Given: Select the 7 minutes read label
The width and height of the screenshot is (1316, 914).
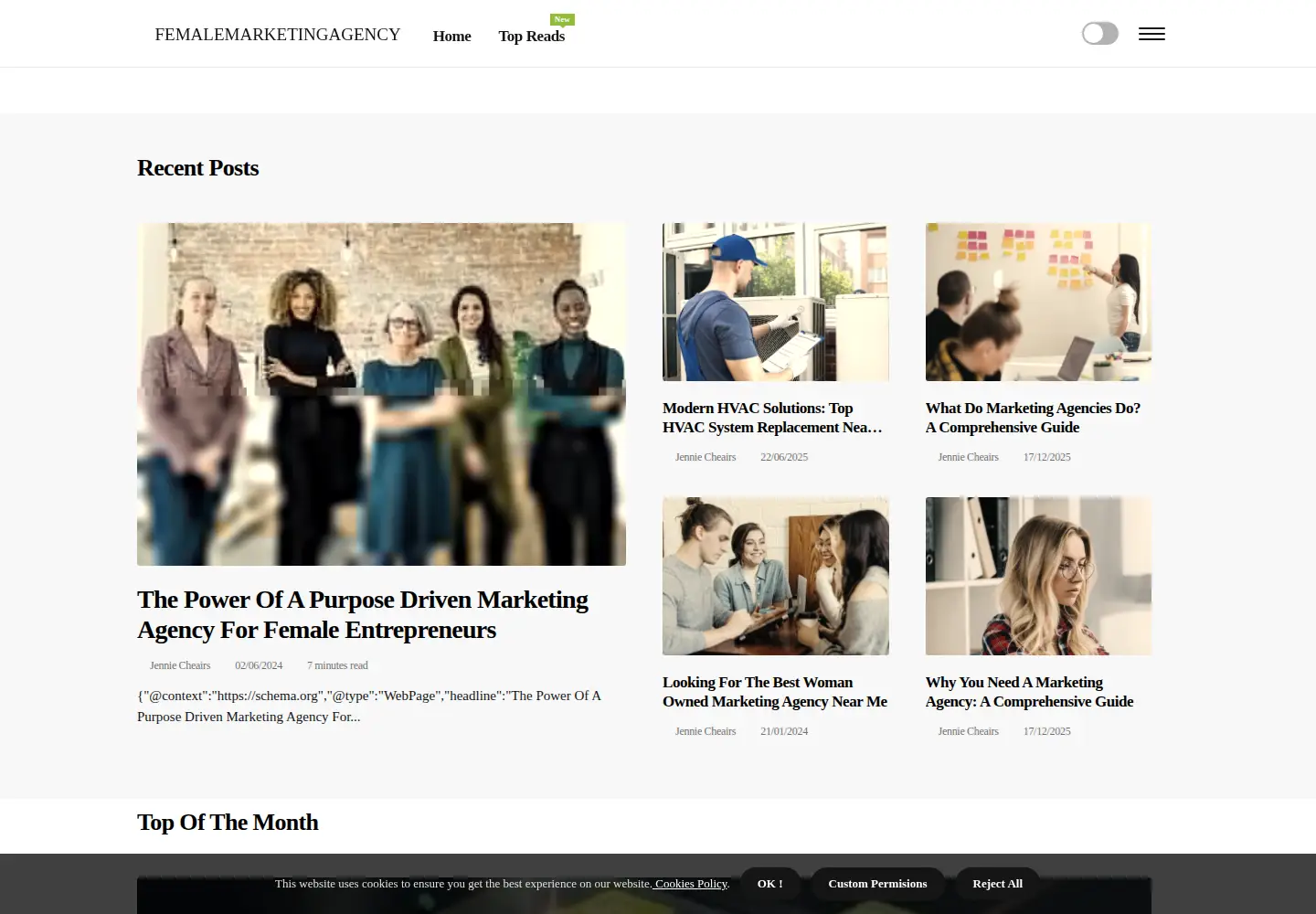Looking at the screenshot, I should [x=337, y=665].
